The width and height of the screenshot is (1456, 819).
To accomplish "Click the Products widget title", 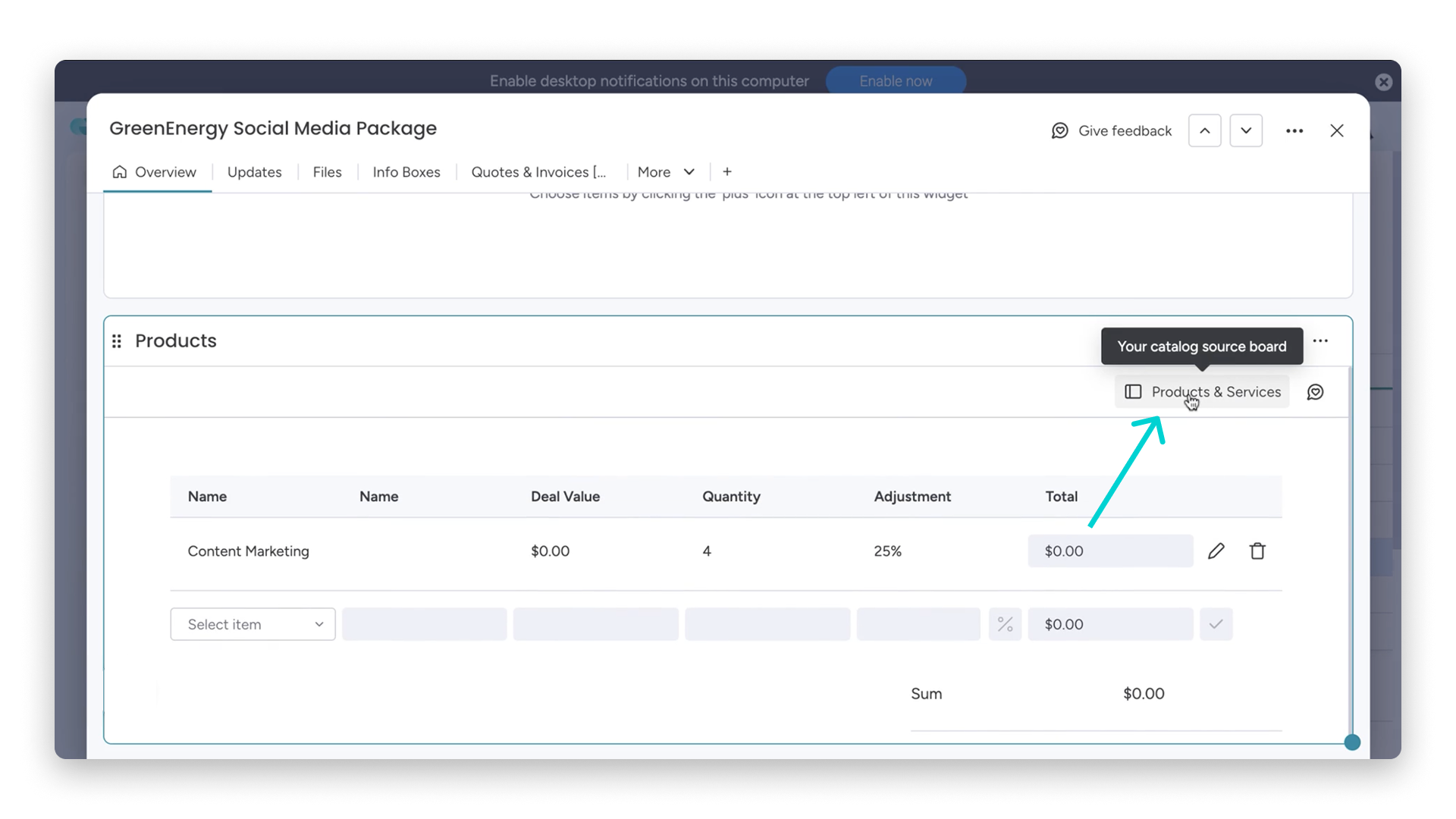I will click(176, 341).
